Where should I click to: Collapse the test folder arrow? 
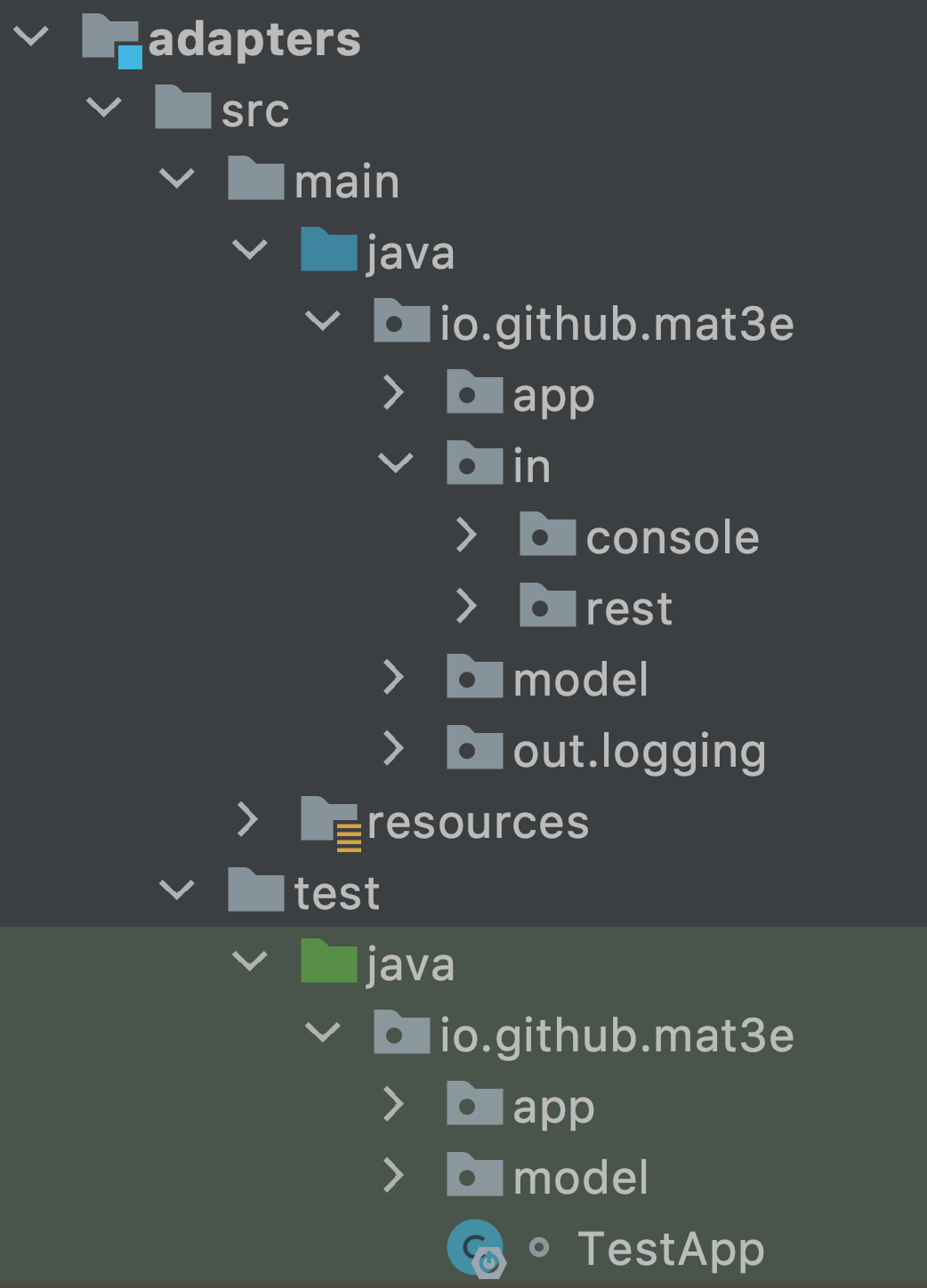pyautogui.click(x=176, y=890)
